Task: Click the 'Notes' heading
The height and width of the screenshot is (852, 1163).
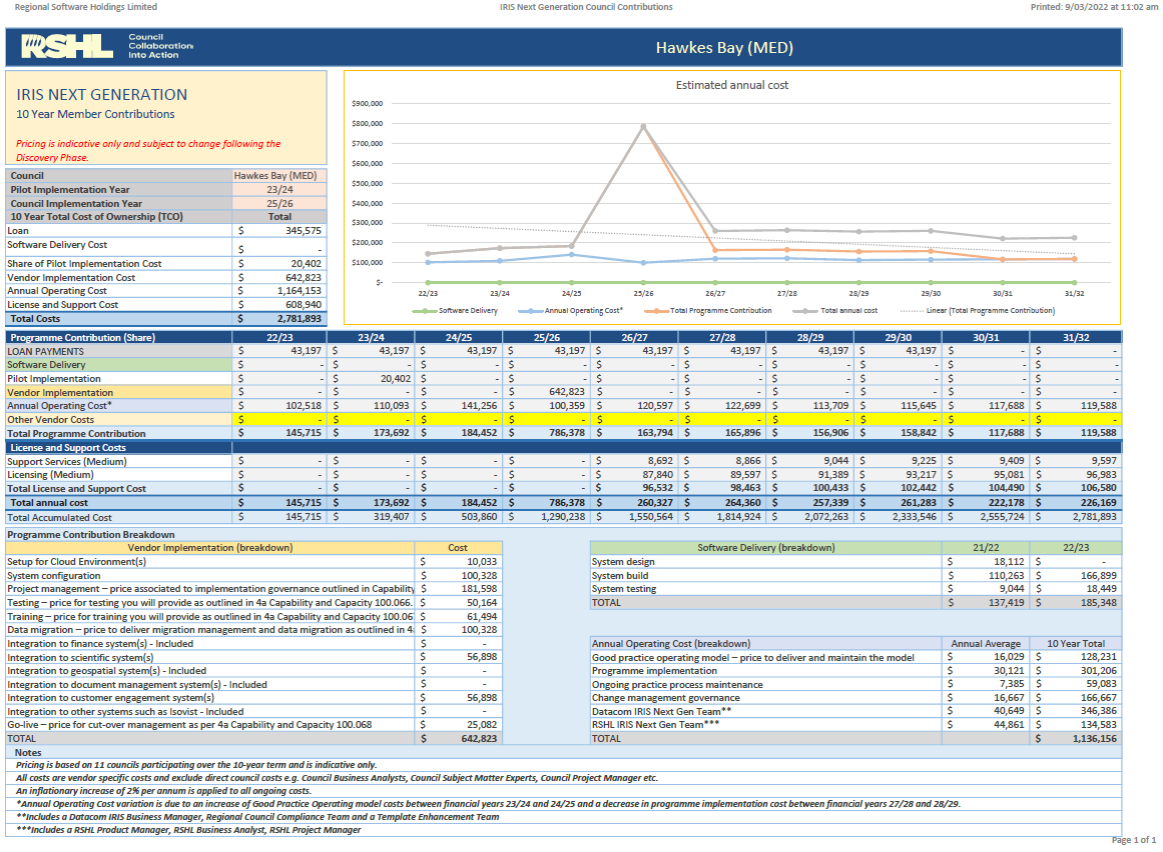Action: pyautogui.click(x=28, y=753)
